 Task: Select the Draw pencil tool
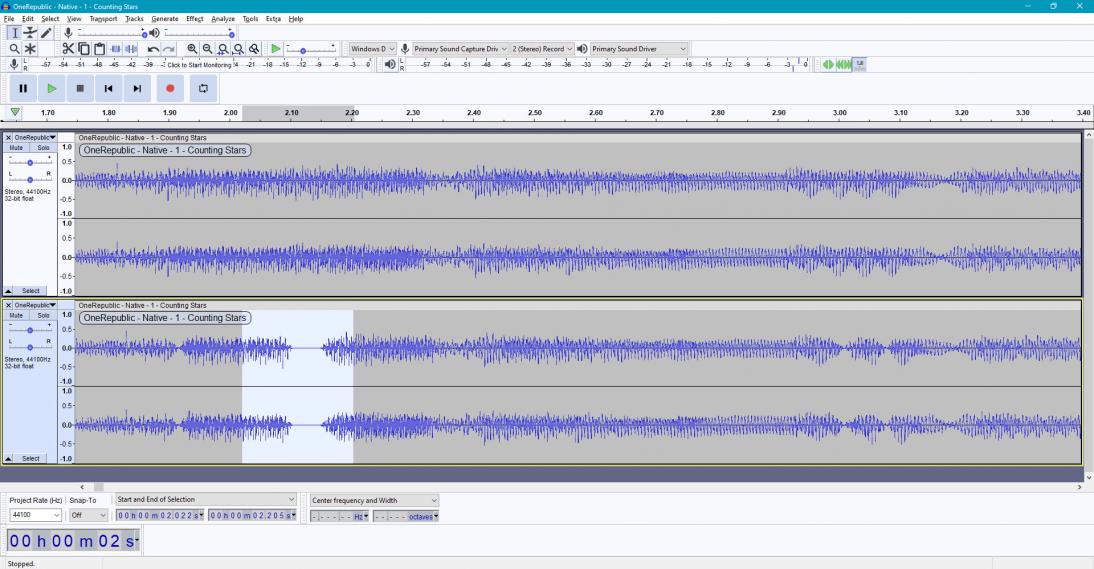[46, 33]
